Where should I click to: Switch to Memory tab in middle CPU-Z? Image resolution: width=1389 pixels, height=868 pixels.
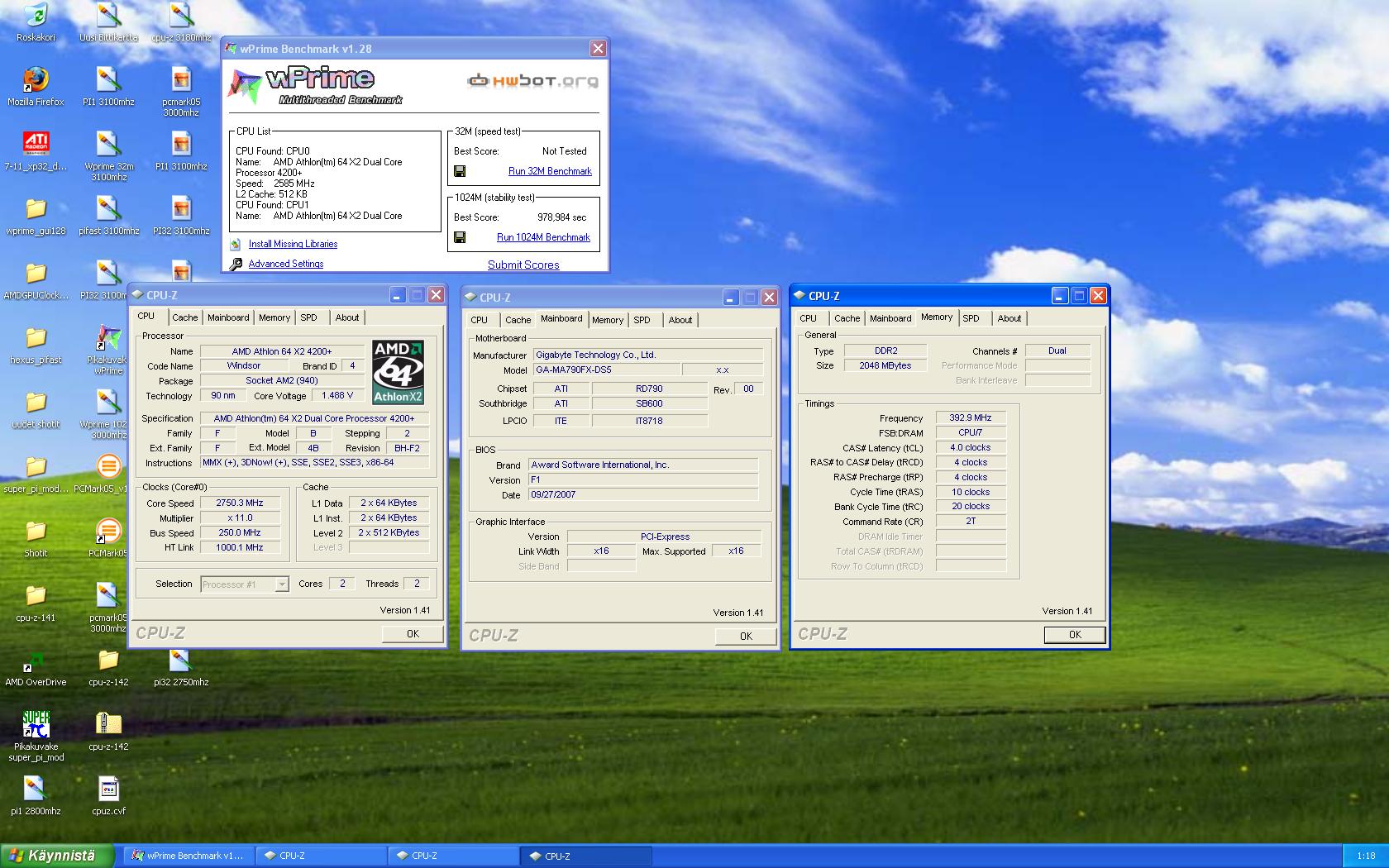[x=607, y=320]
